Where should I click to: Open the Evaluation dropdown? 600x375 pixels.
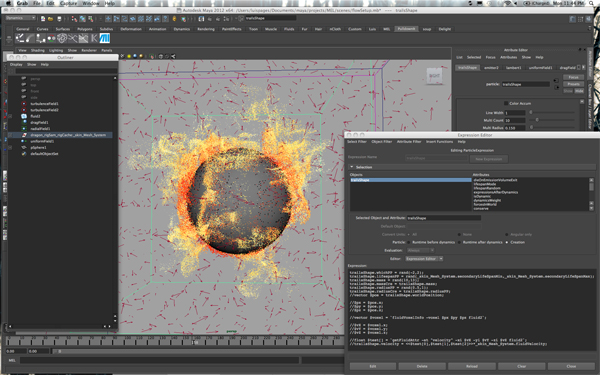(420, 250)
